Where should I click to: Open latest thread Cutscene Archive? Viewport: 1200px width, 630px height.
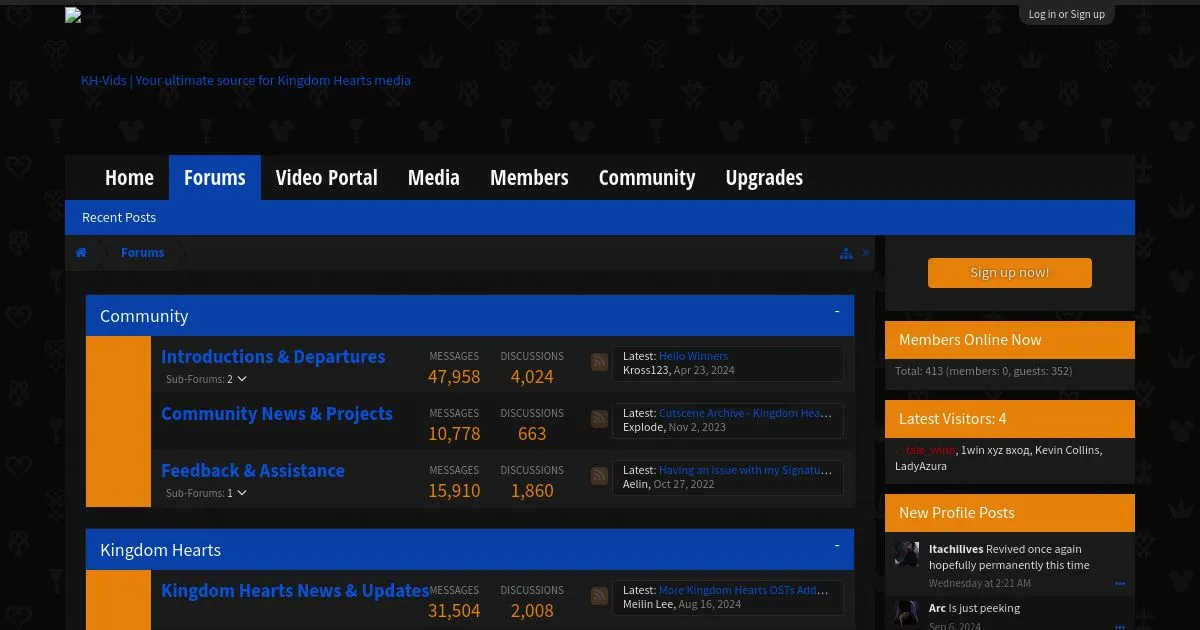point(745,413)
